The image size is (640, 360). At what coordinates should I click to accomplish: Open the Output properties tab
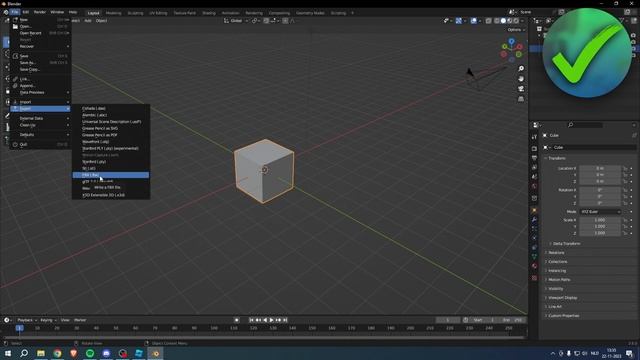coord(534,158)
